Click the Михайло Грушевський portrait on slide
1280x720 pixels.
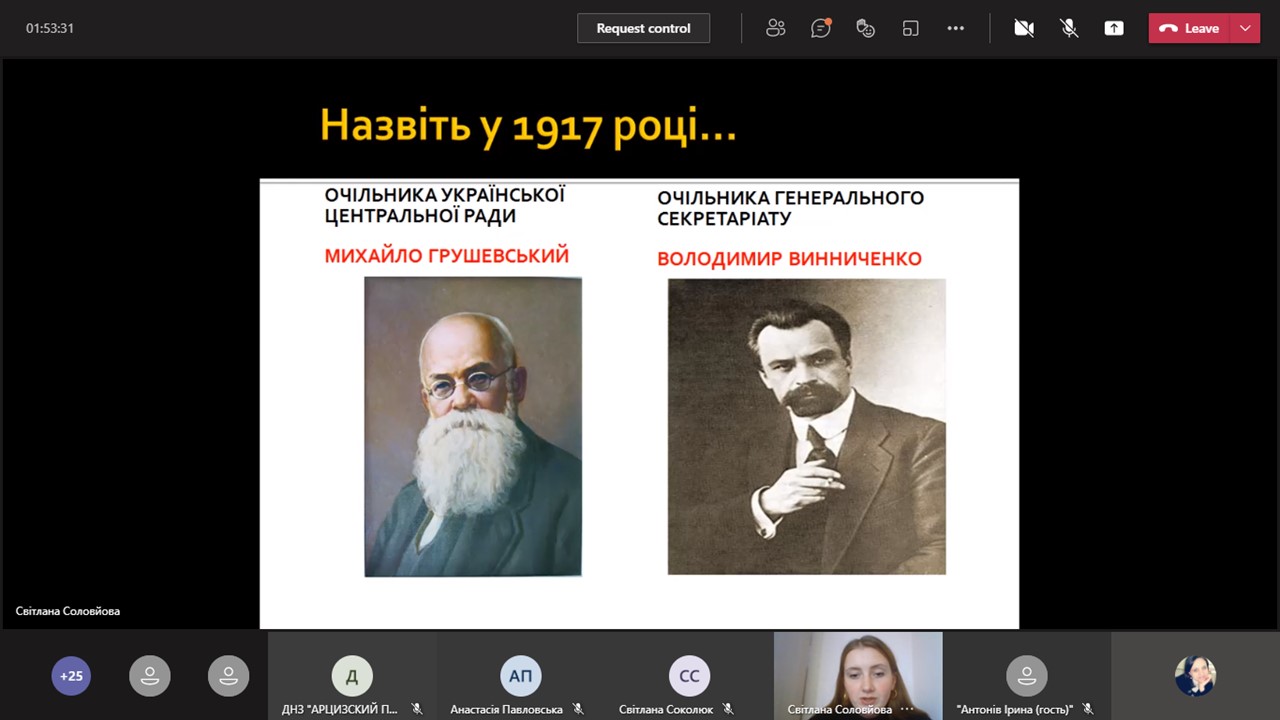[473, 427]
